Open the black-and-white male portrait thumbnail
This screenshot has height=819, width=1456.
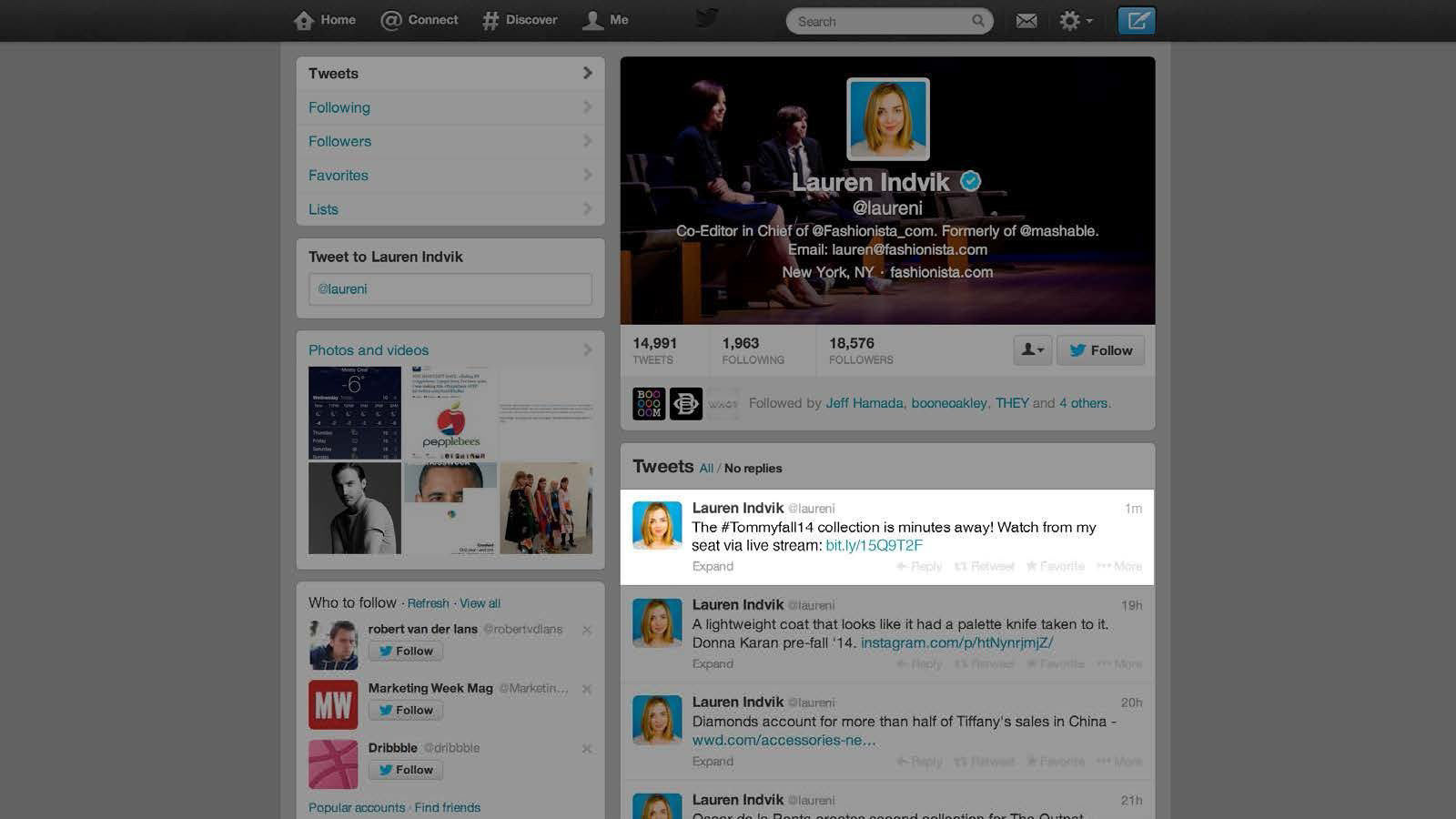[x=355, y=508]
